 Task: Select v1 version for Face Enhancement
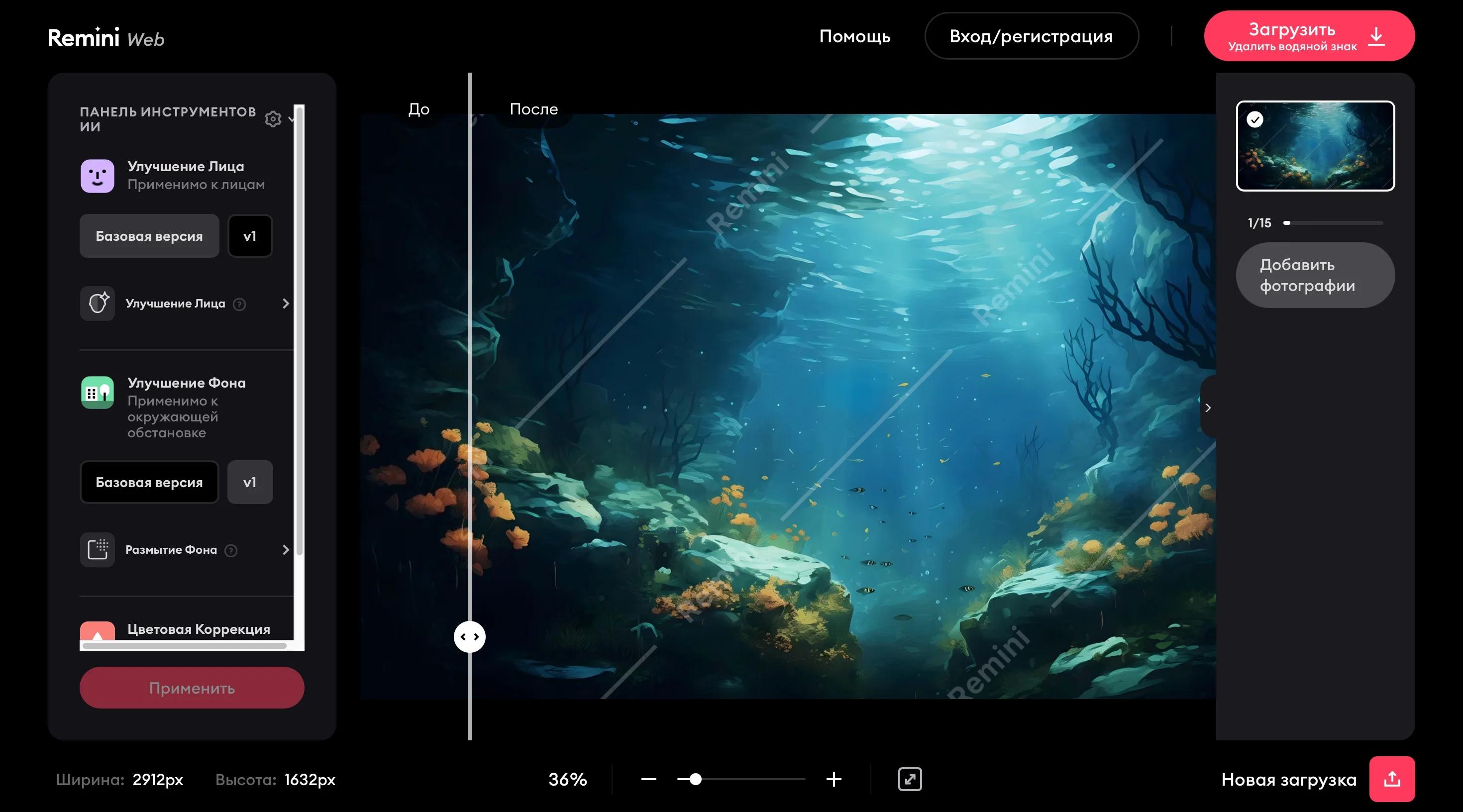pyautogui.click(x=250, y=236)
